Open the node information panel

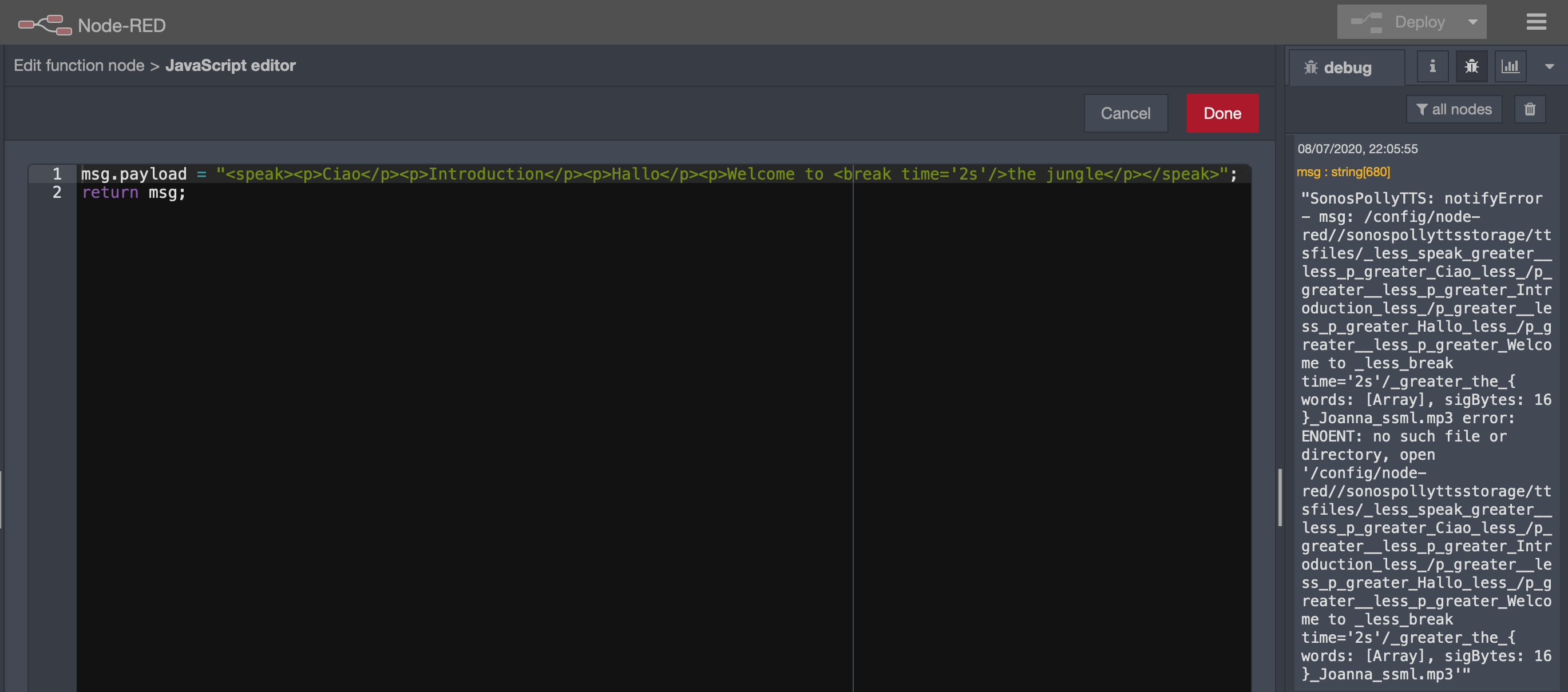1432,66
